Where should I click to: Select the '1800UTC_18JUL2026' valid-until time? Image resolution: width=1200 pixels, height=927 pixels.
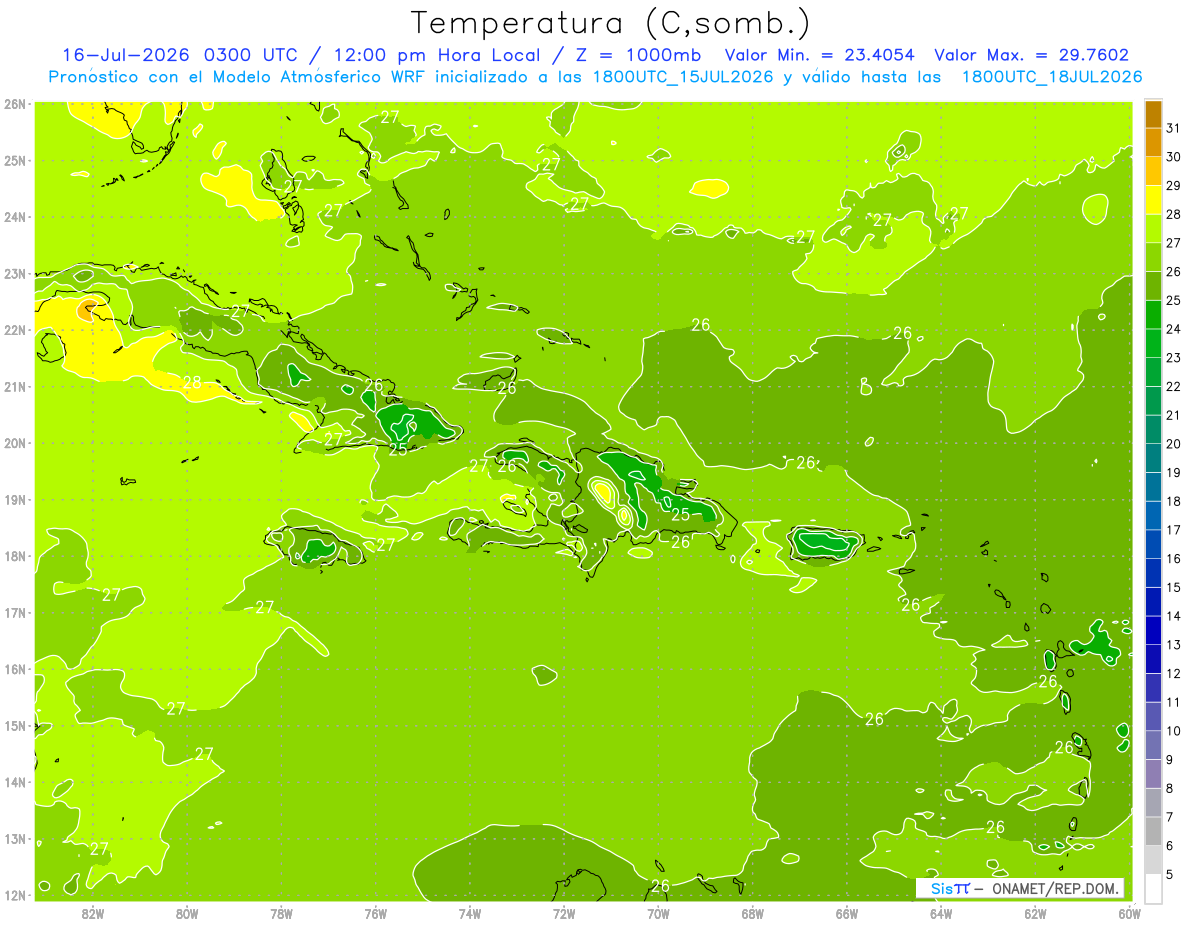click(1051, 77)
